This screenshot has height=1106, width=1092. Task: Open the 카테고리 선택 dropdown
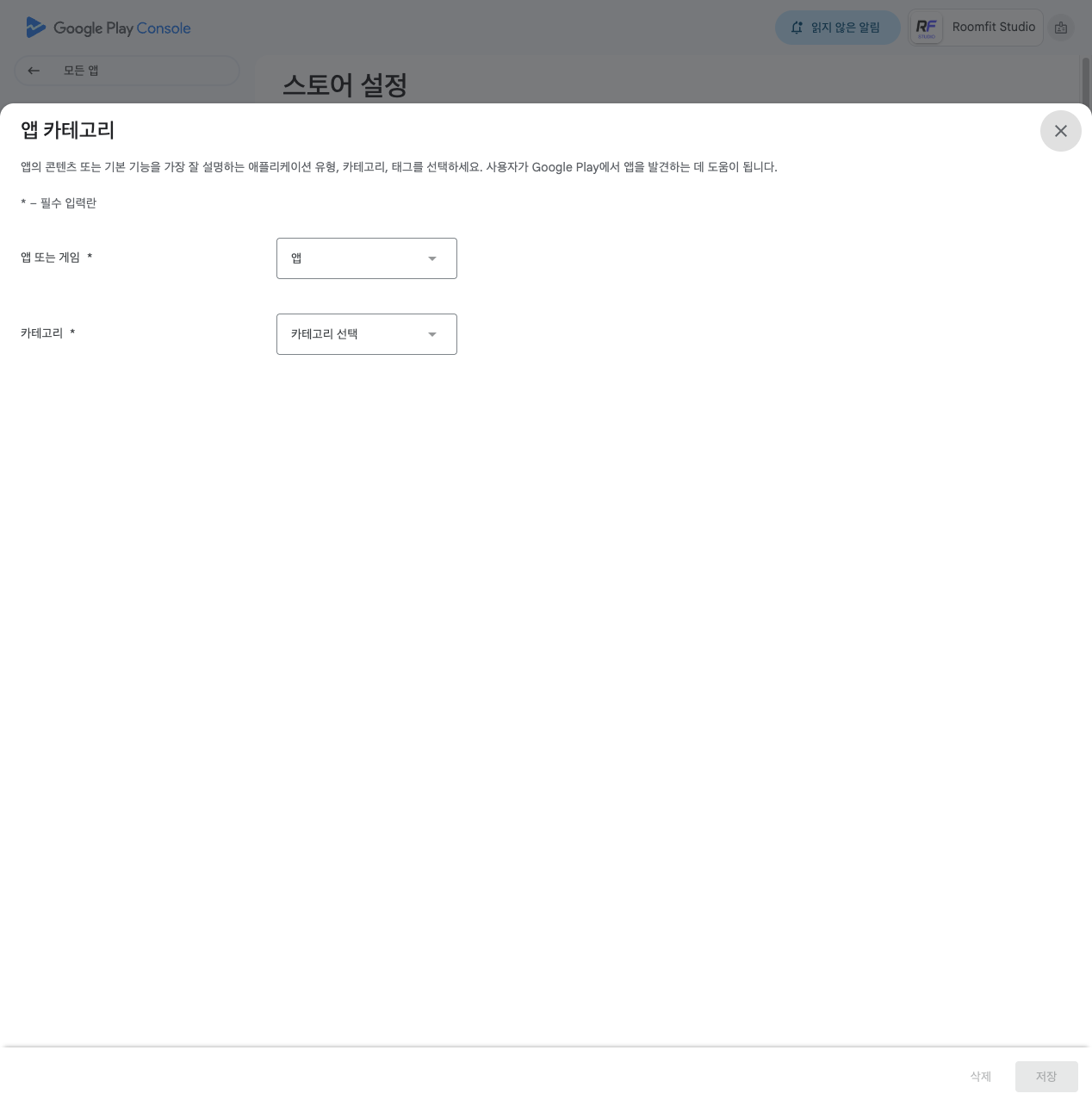(x=366, y=334)
